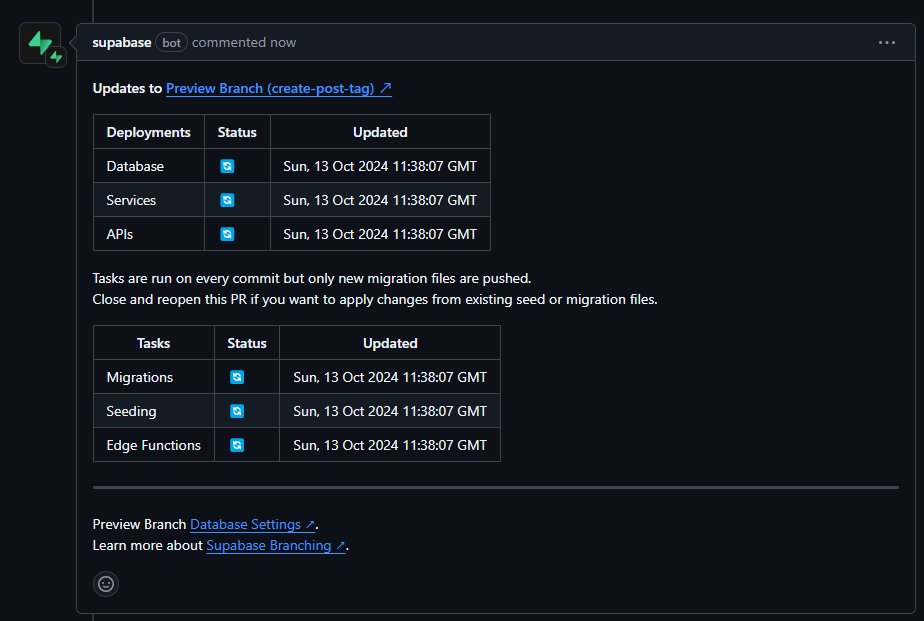Click the Database deployment status icon
The width and height of the screenshot is (924, 621).
227,166
